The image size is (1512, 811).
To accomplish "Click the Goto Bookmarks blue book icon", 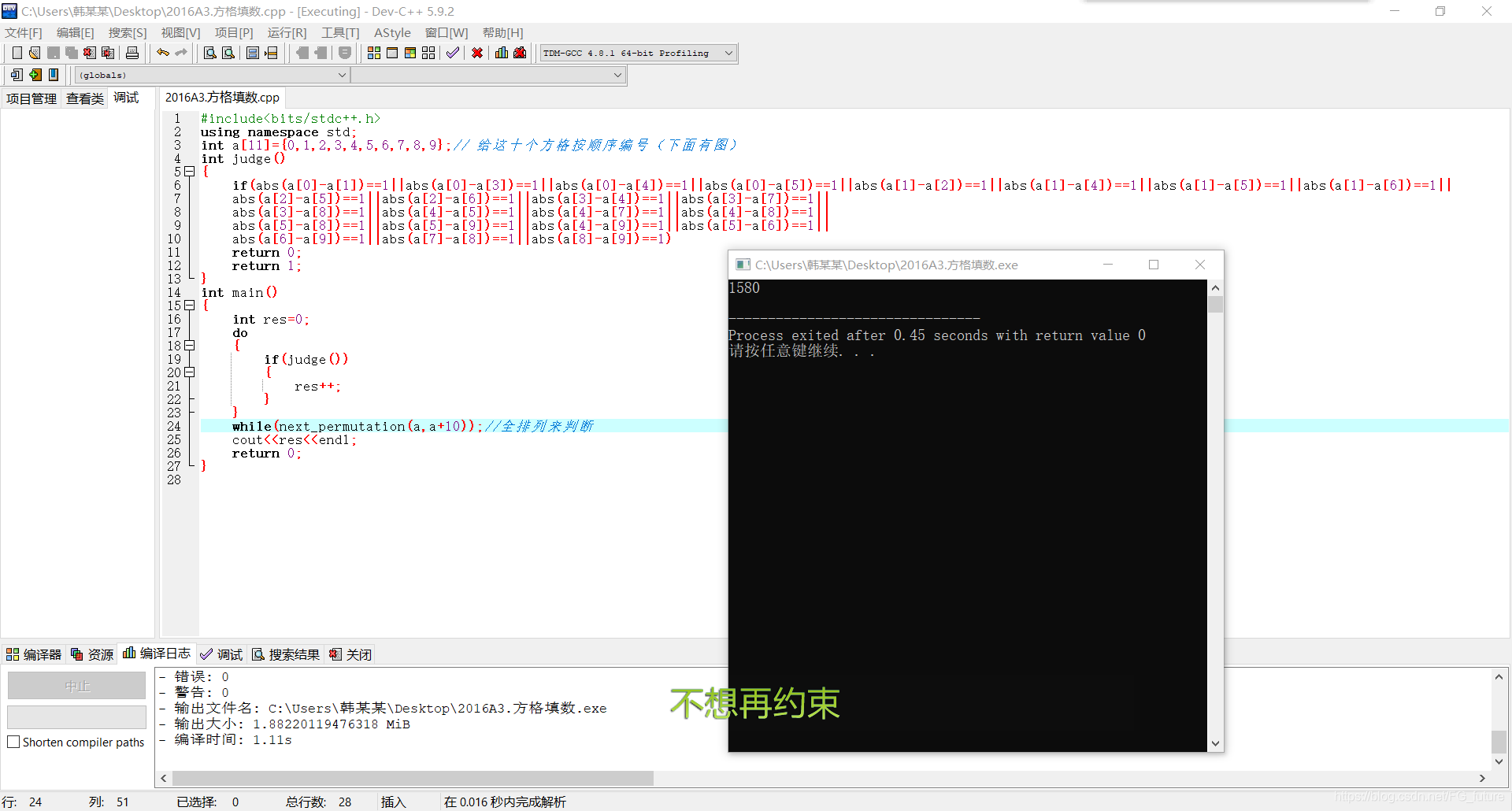I will point(54,75).
